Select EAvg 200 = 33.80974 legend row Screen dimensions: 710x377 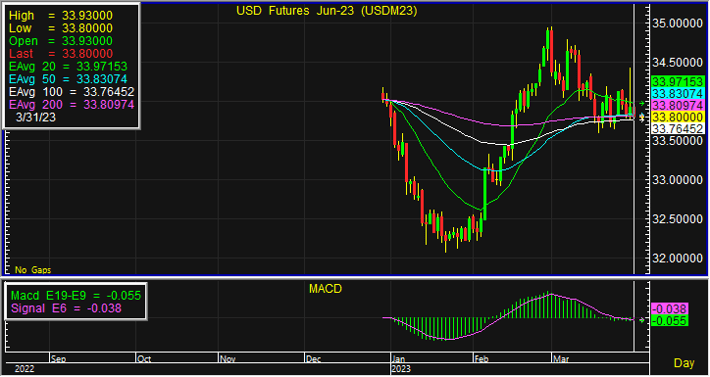(72, 105)
